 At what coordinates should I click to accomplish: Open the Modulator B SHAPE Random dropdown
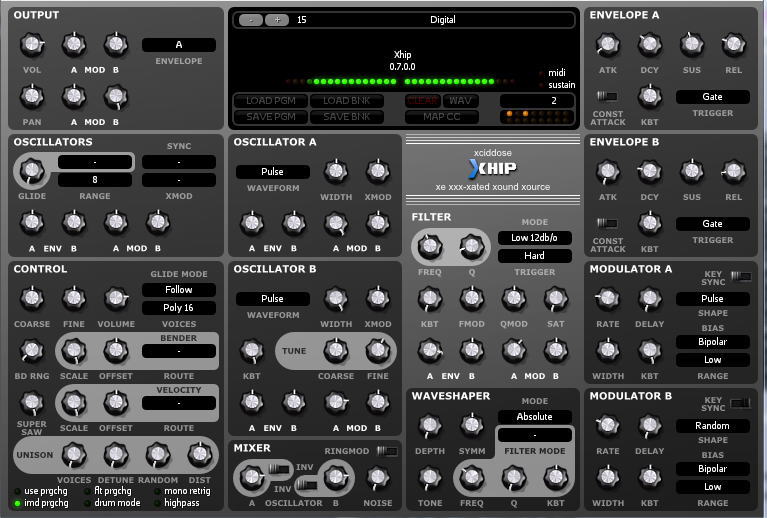pyautogui.click(x=713, y=426)
